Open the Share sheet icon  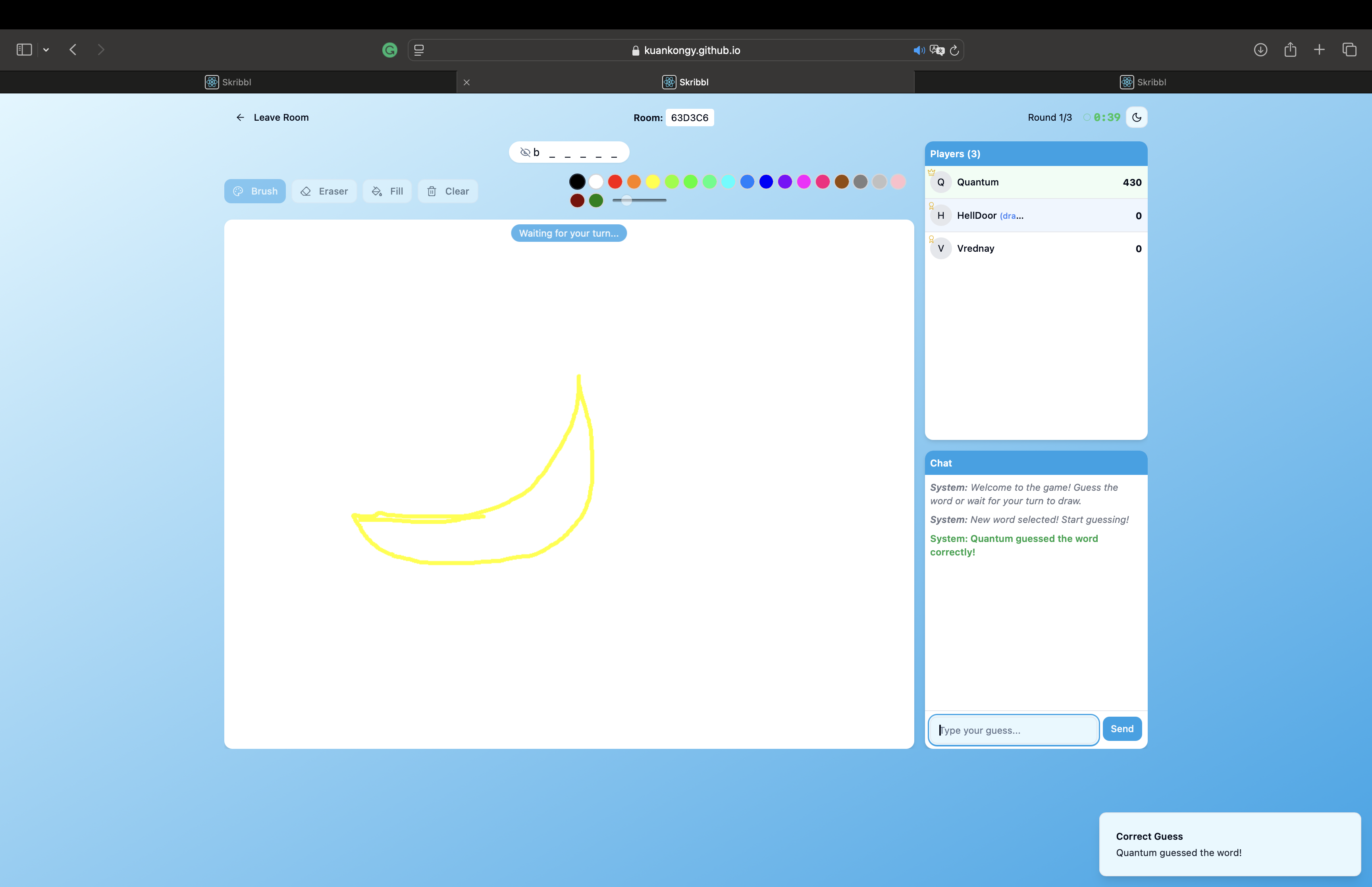point(1290,50)
